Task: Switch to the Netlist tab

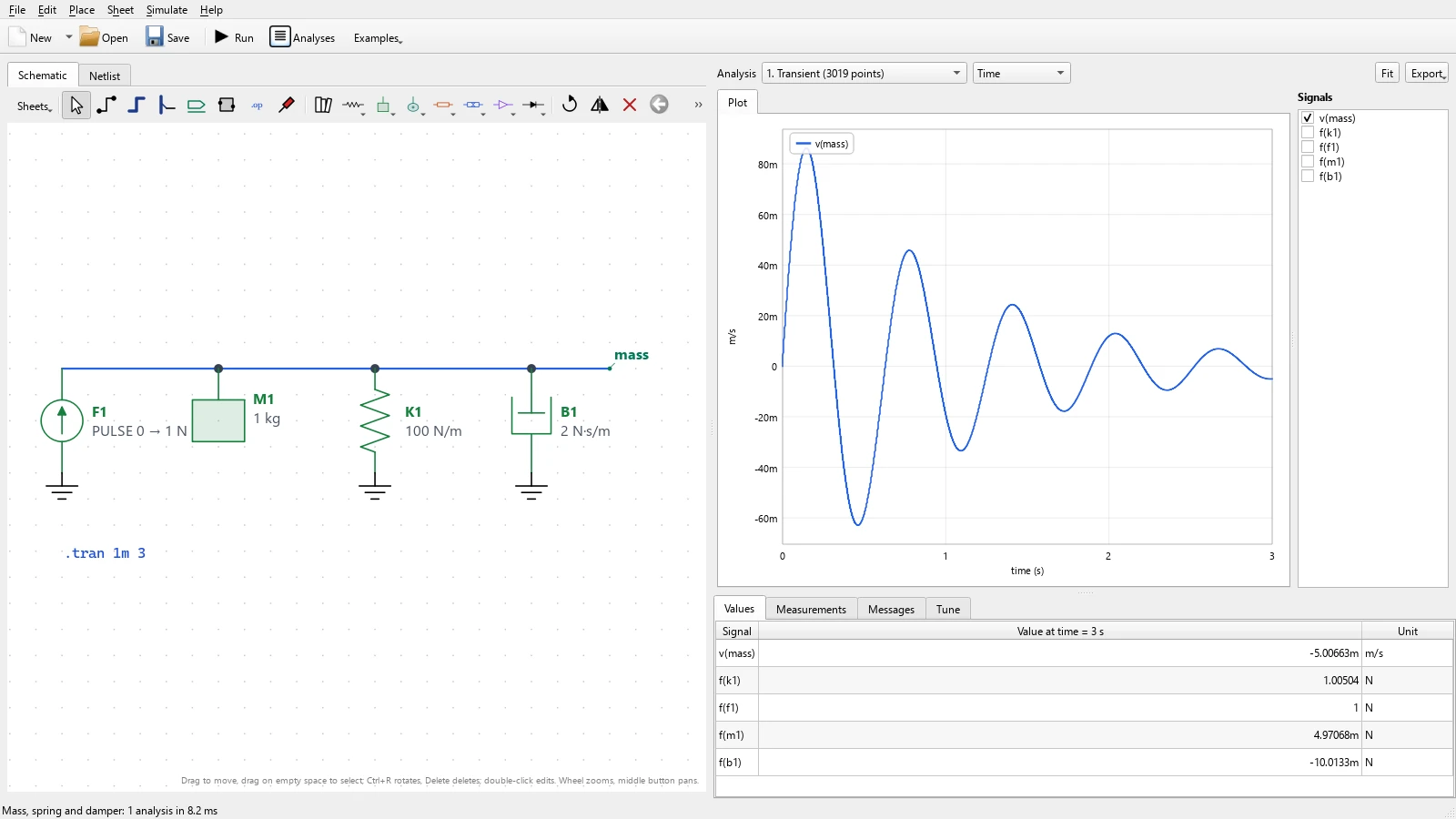Action: (x=105, y=76)
